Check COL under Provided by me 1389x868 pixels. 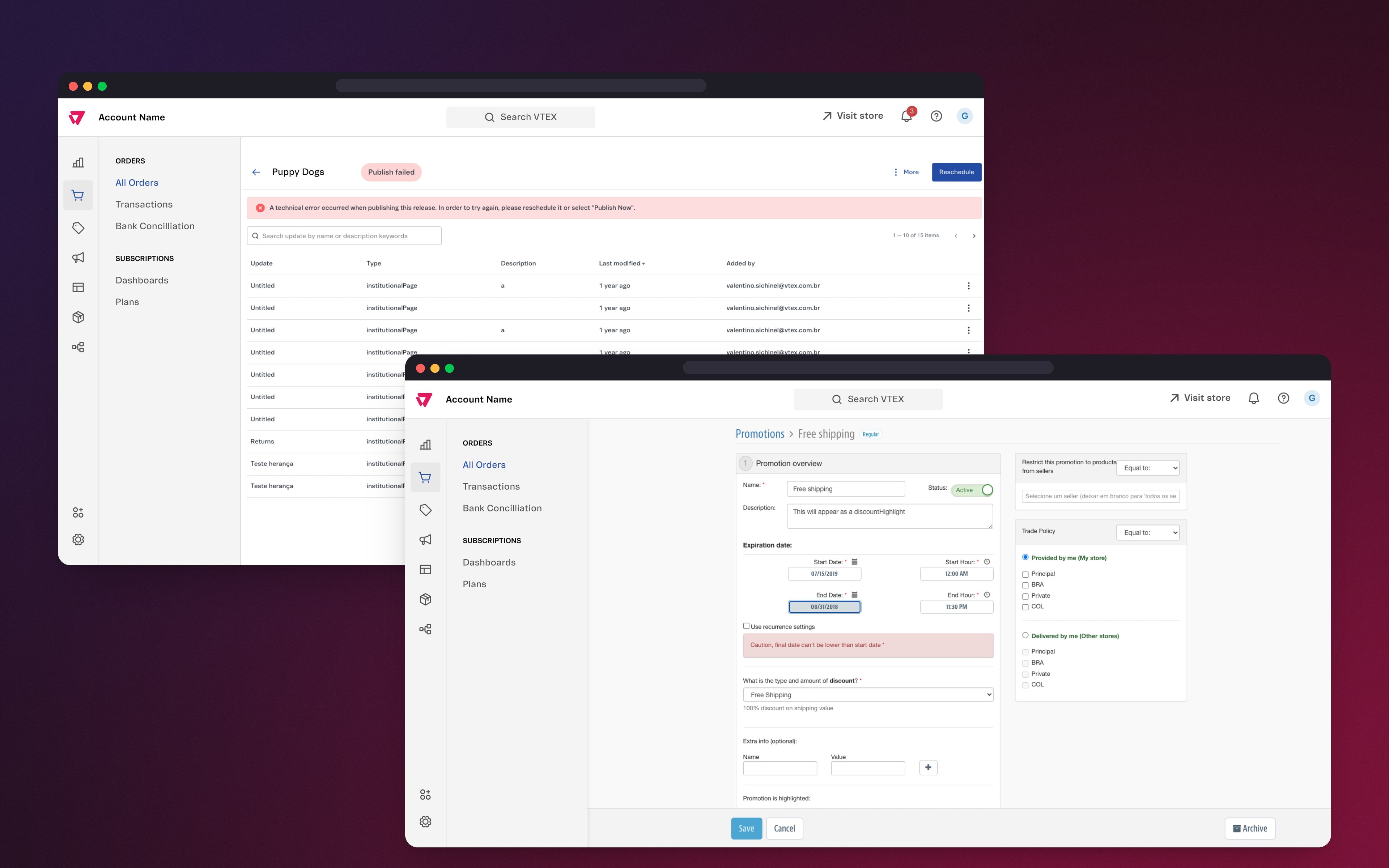point(1025,607)
